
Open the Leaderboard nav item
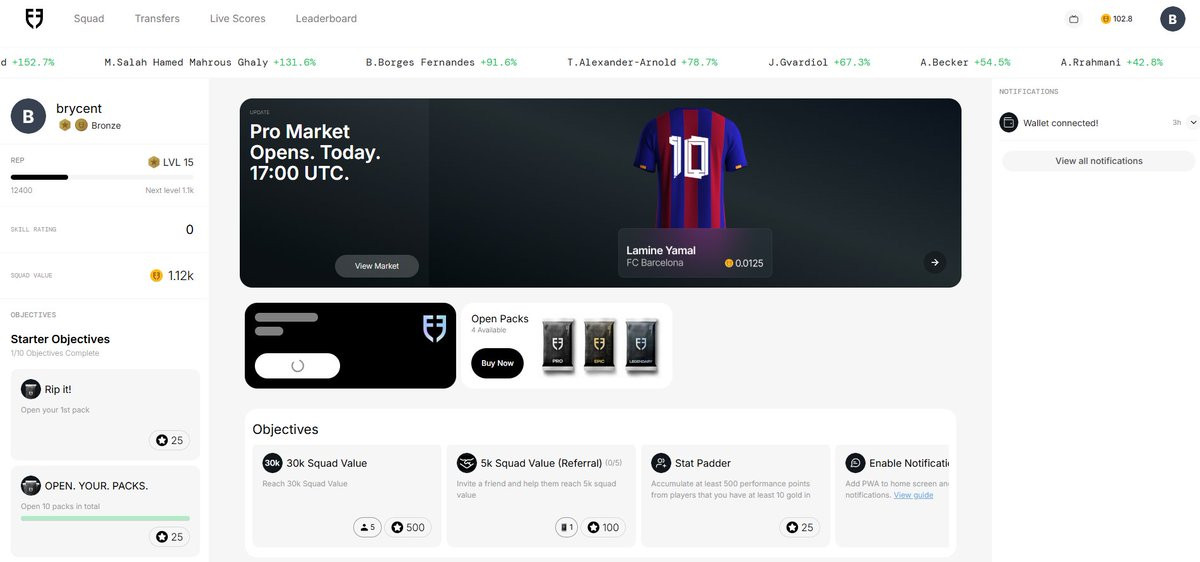326,19
